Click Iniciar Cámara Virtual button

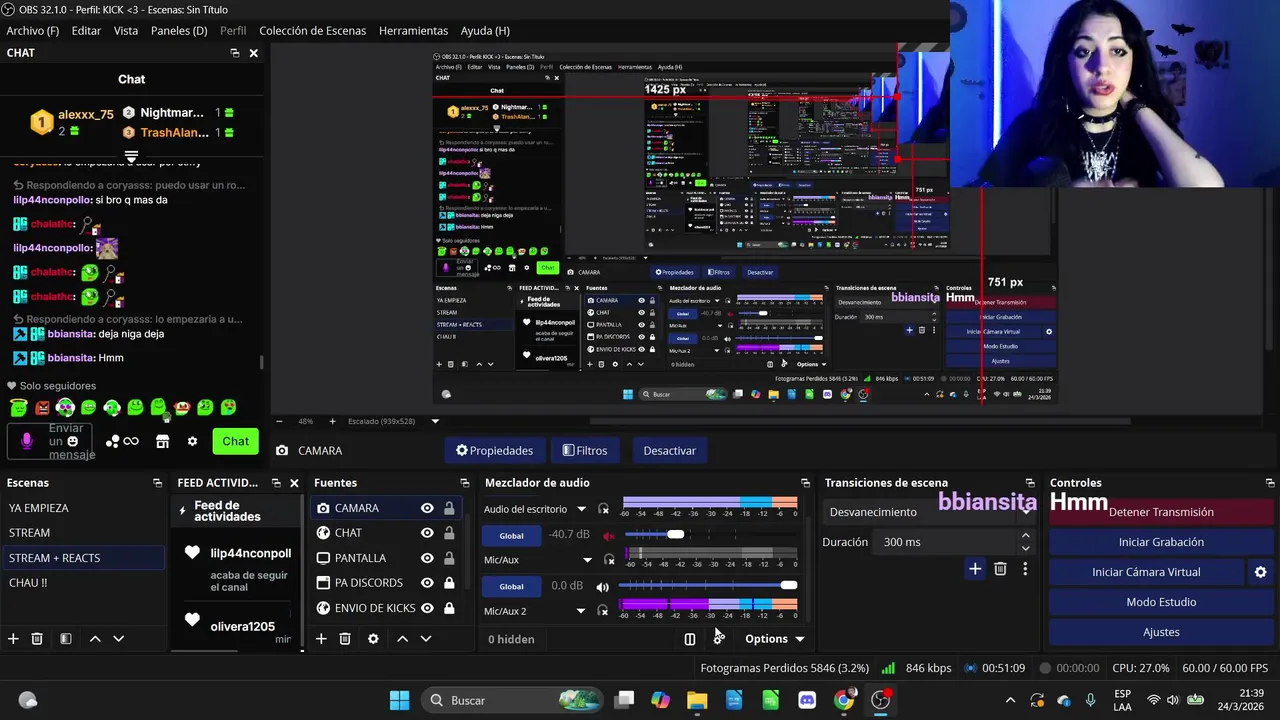pyautogui.click(x=1146, y=572)
